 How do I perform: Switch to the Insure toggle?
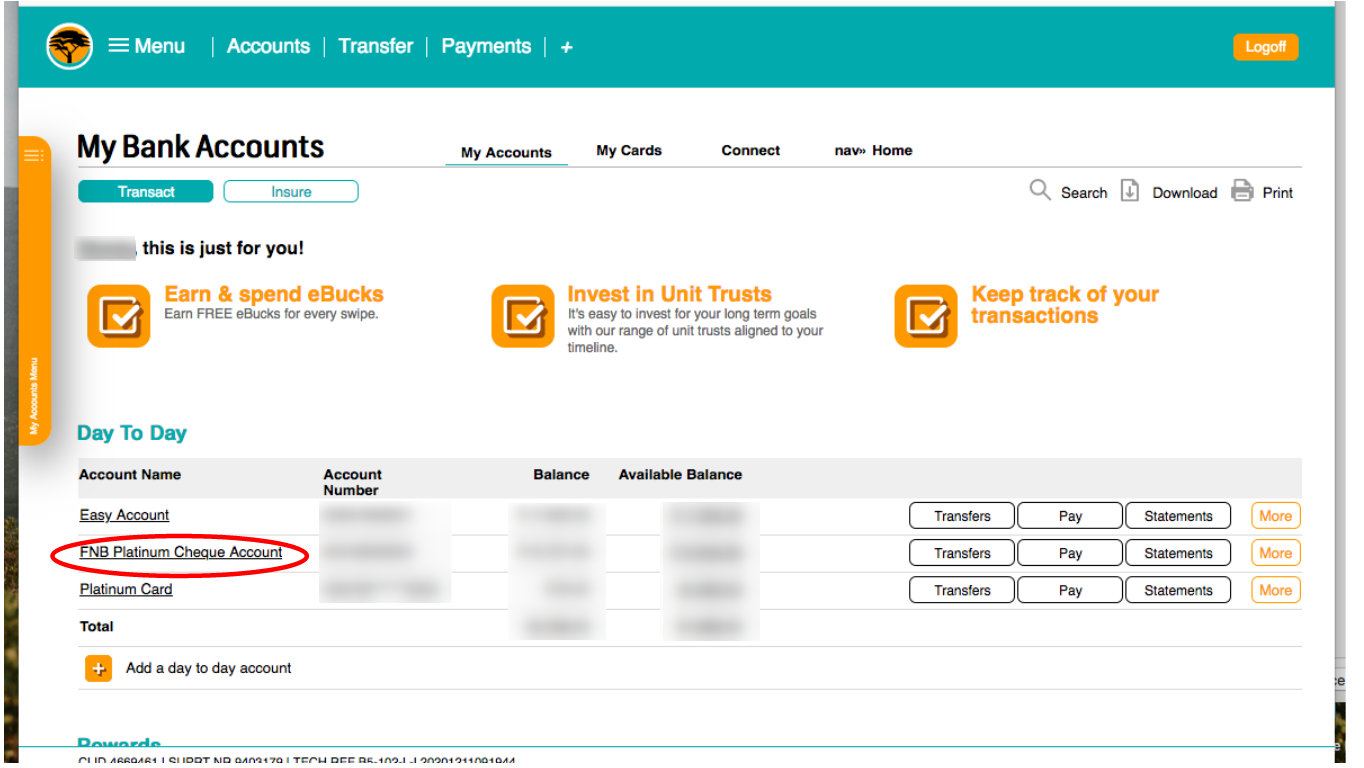[x=291, y=192]
